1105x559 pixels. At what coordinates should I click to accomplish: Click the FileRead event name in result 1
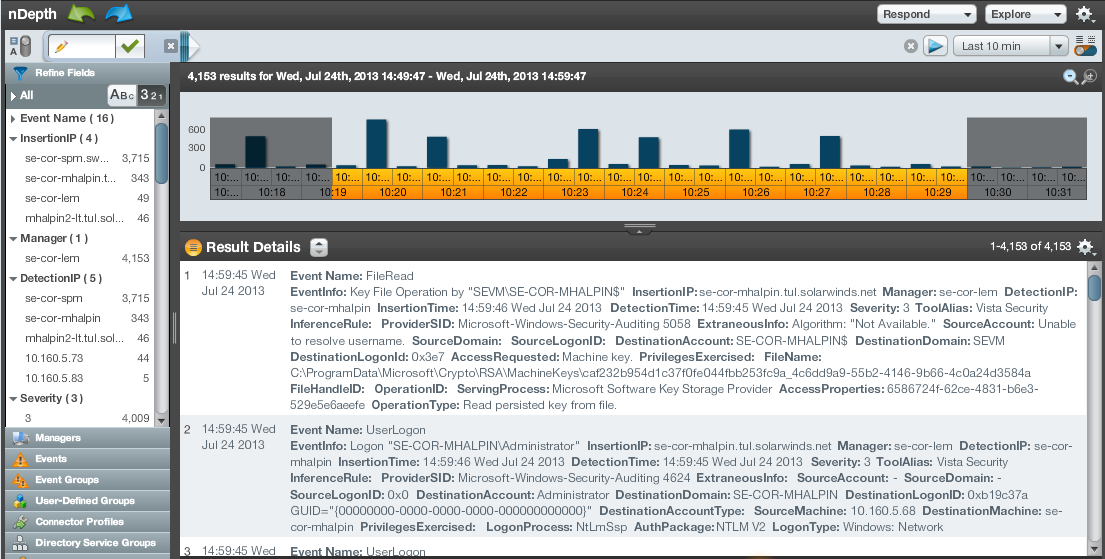[390, 276]
